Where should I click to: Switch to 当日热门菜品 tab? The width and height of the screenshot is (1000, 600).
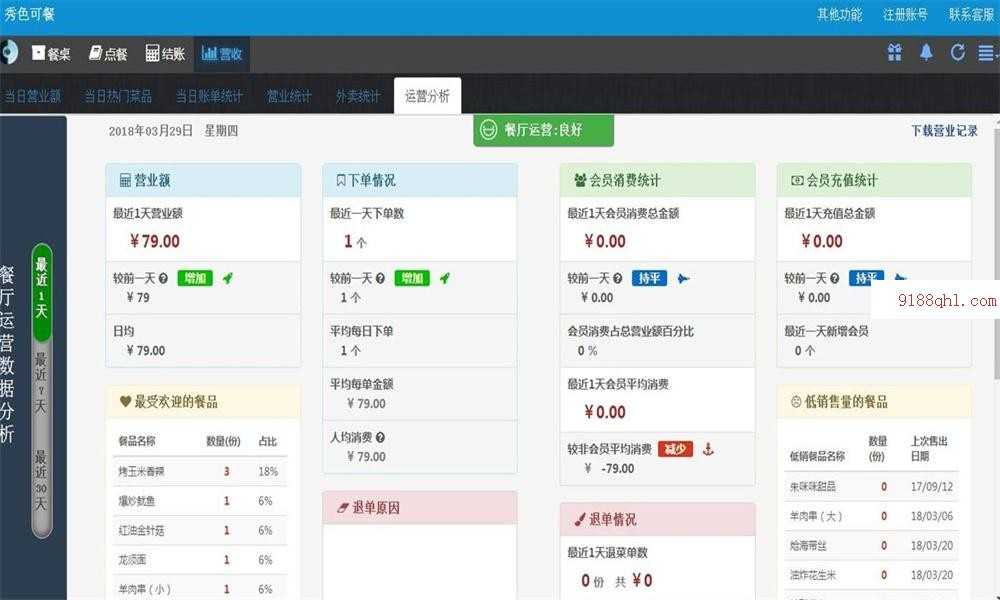[x=119, y=96]
